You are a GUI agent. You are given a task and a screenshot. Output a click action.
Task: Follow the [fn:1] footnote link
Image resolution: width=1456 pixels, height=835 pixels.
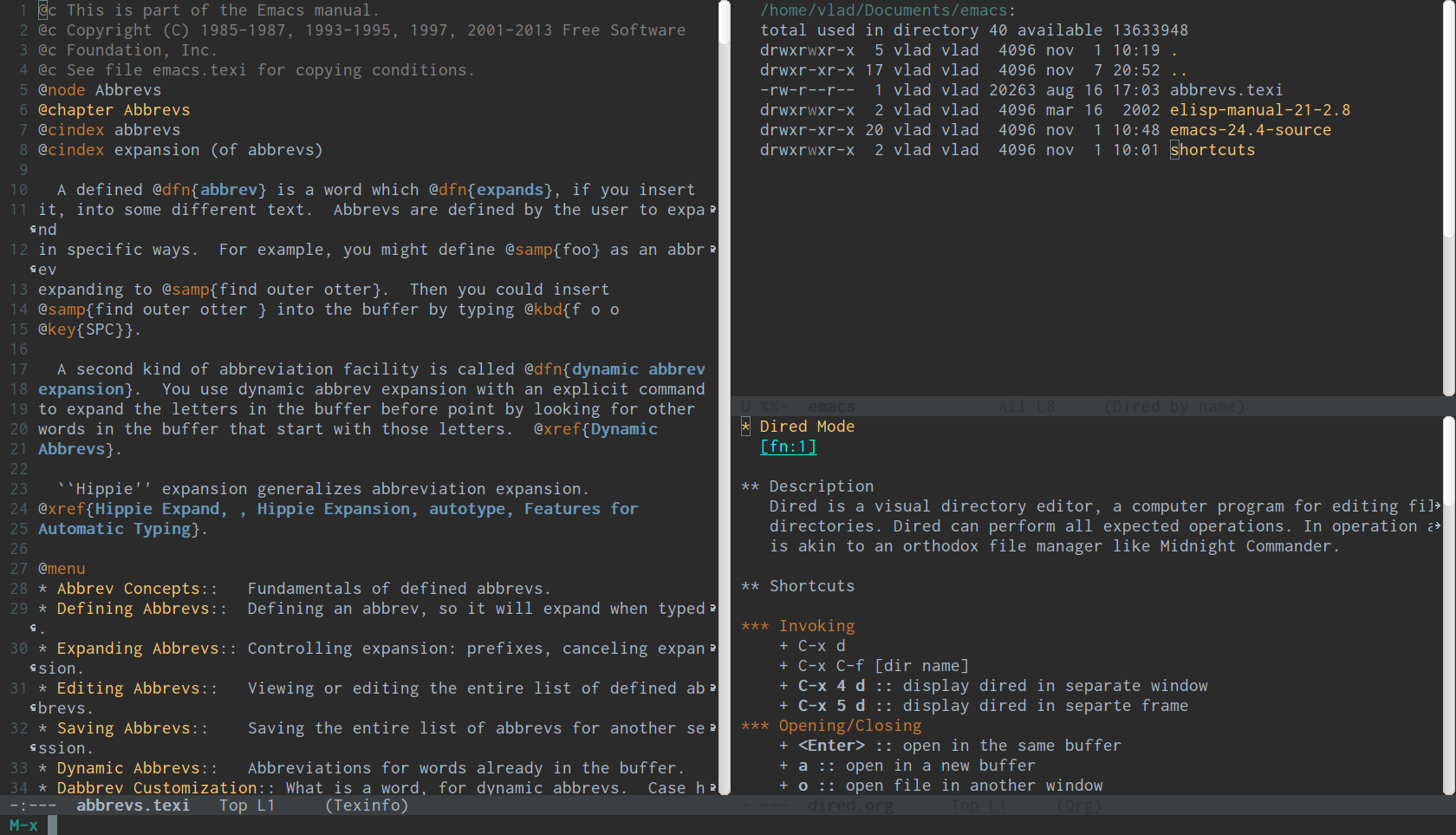click(789, 447)
